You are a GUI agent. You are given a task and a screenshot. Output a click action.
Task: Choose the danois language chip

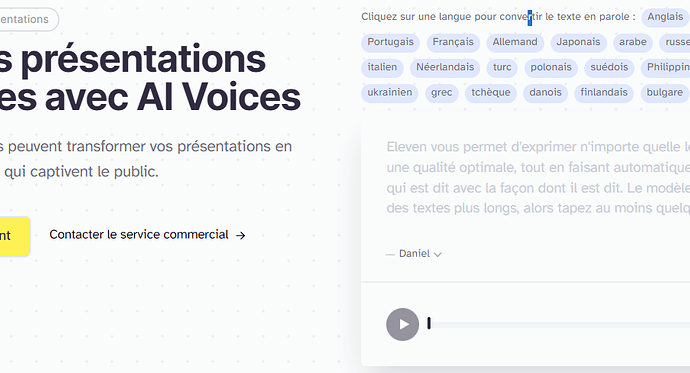(545, 92)
